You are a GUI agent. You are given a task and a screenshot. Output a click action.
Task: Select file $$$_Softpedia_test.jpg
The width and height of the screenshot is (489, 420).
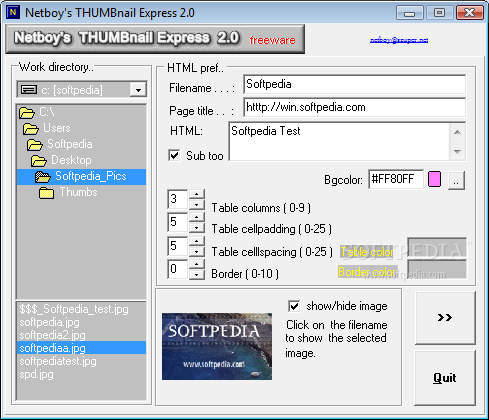click(x=81, y=309)
